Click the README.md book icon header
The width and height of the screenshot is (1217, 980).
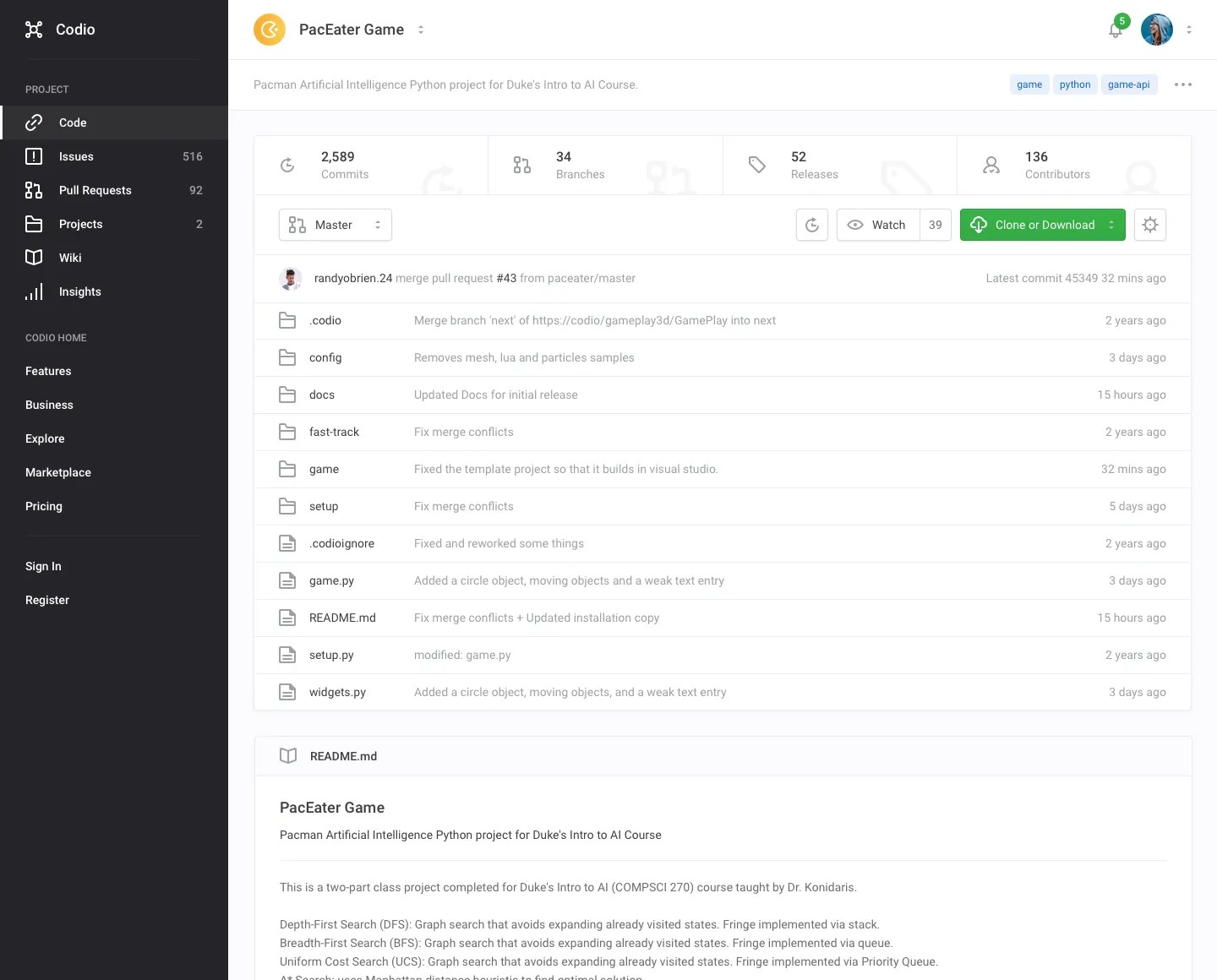point(288,756)
